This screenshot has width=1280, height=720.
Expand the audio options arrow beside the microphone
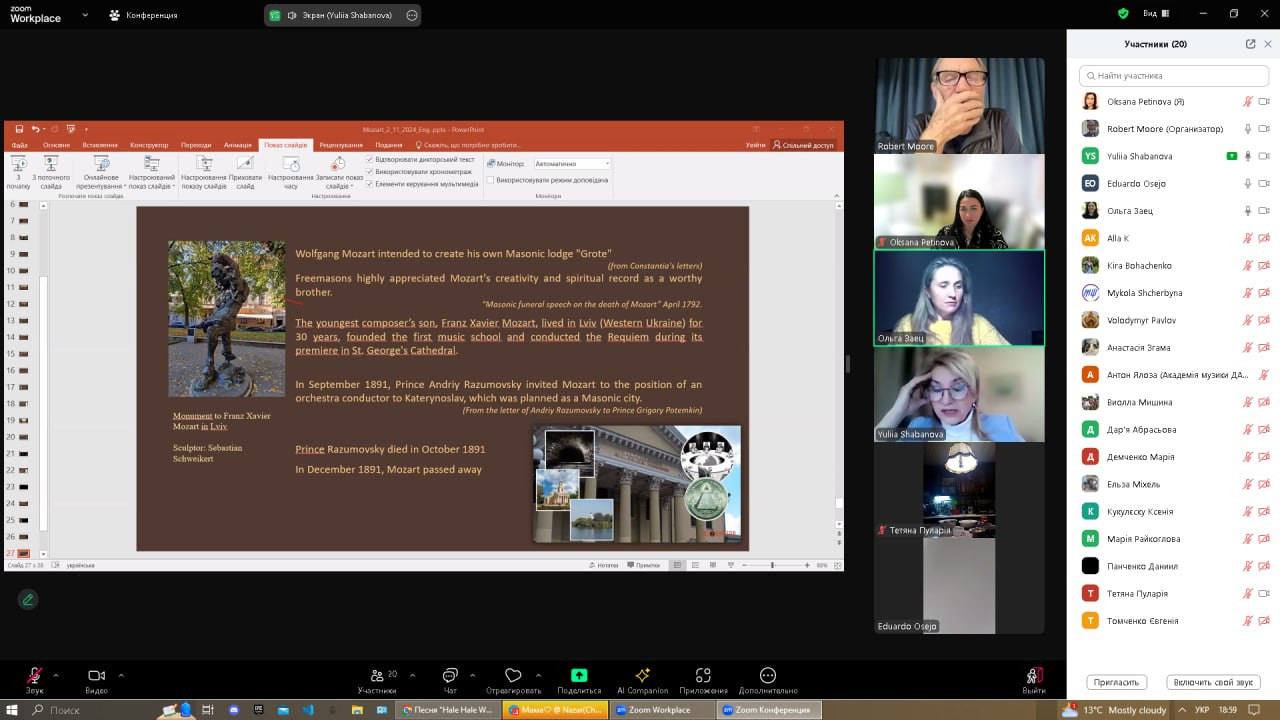tap(55, 675)
